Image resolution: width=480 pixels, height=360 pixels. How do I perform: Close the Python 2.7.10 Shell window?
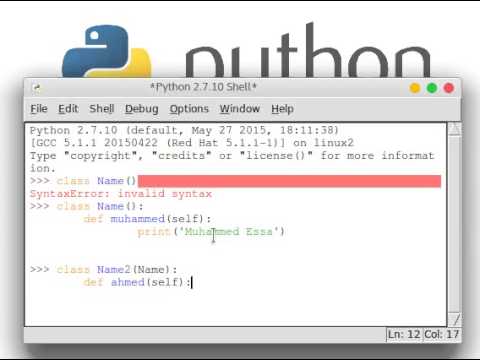[x=449, y=88]
